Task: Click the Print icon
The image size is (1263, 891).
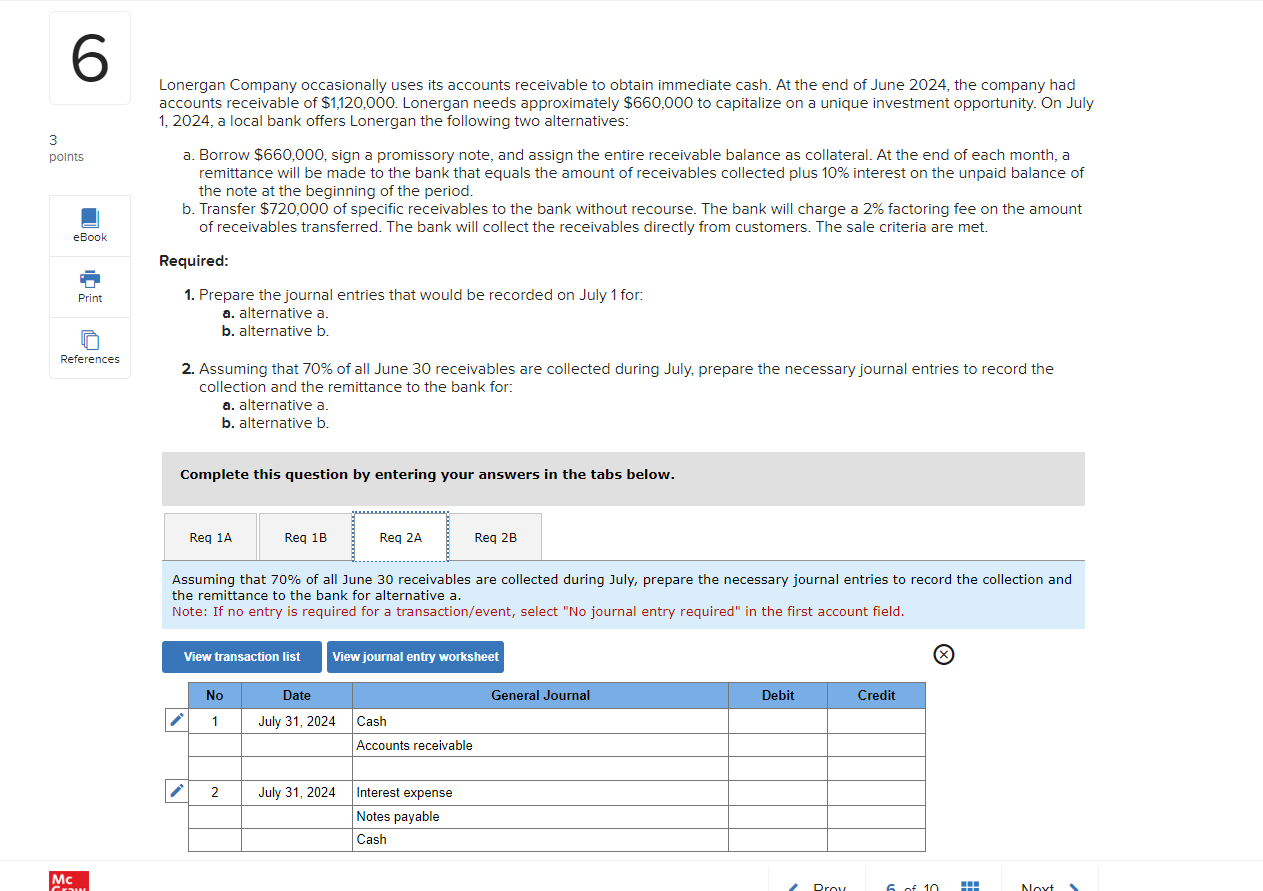Action: (90, 278)
